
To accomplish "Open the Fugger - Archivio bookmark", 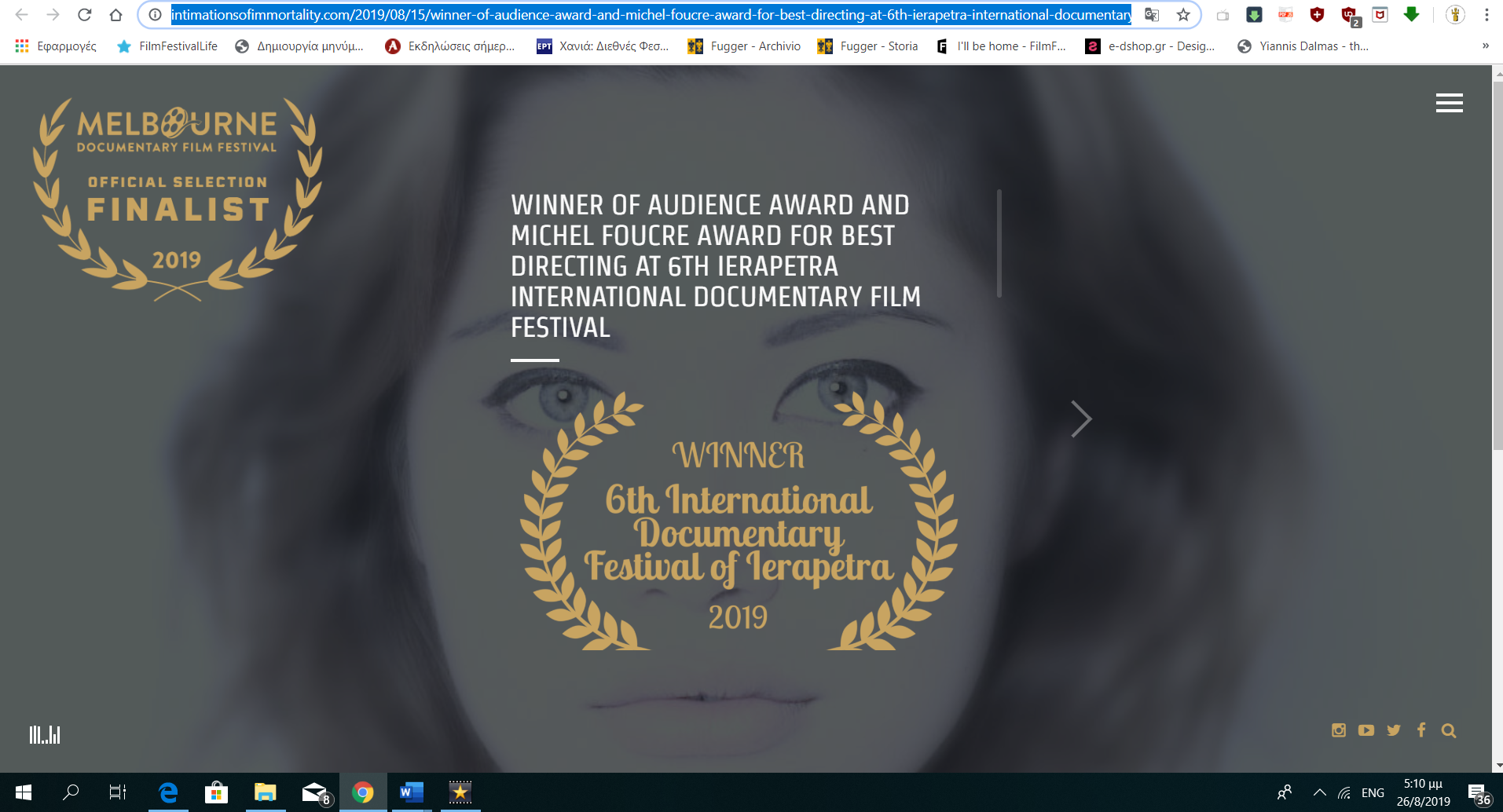I will tap(744, 46).
